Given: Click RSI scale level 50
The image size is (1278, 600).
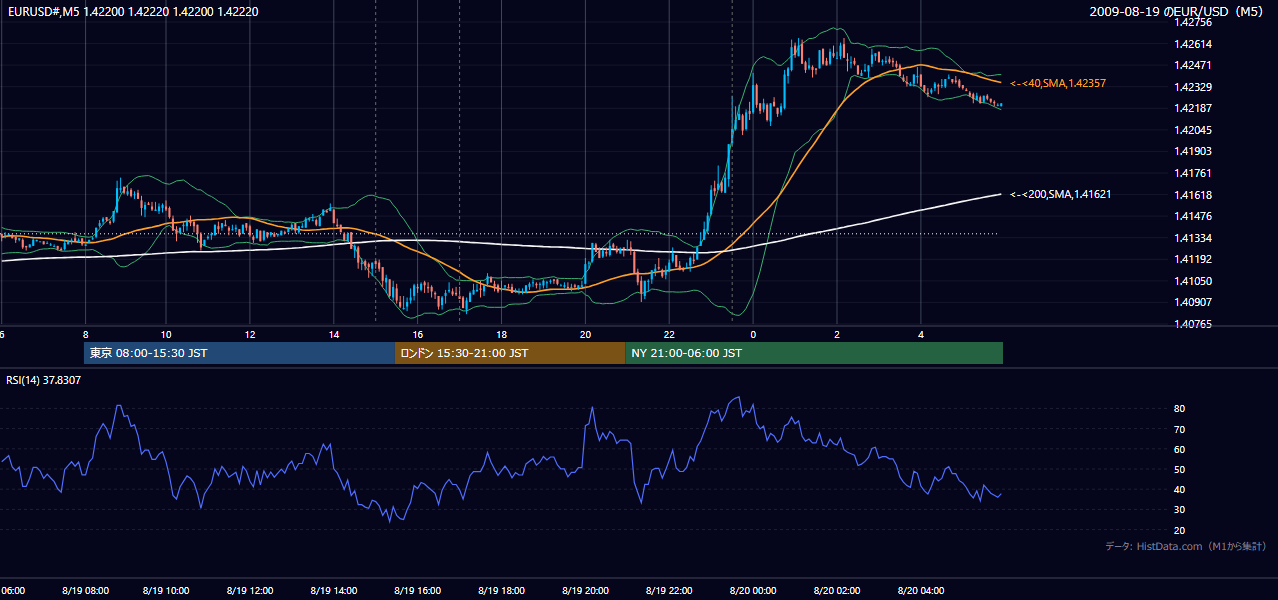Looking at the screenshot, I should (1180, 469).
